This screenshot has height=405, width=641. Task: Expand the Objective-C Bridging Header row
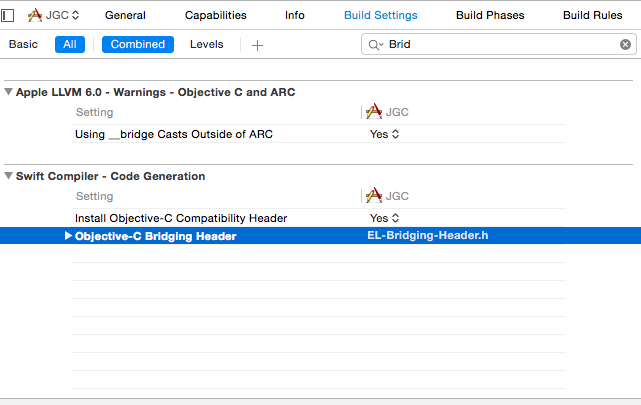coord(68,236)
